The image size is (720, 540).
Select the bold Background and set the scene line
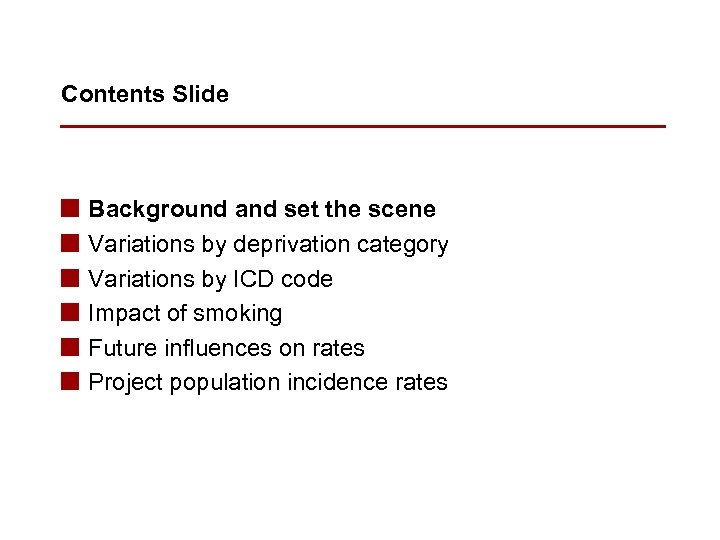pyautogui.click(x=262, y=209)
